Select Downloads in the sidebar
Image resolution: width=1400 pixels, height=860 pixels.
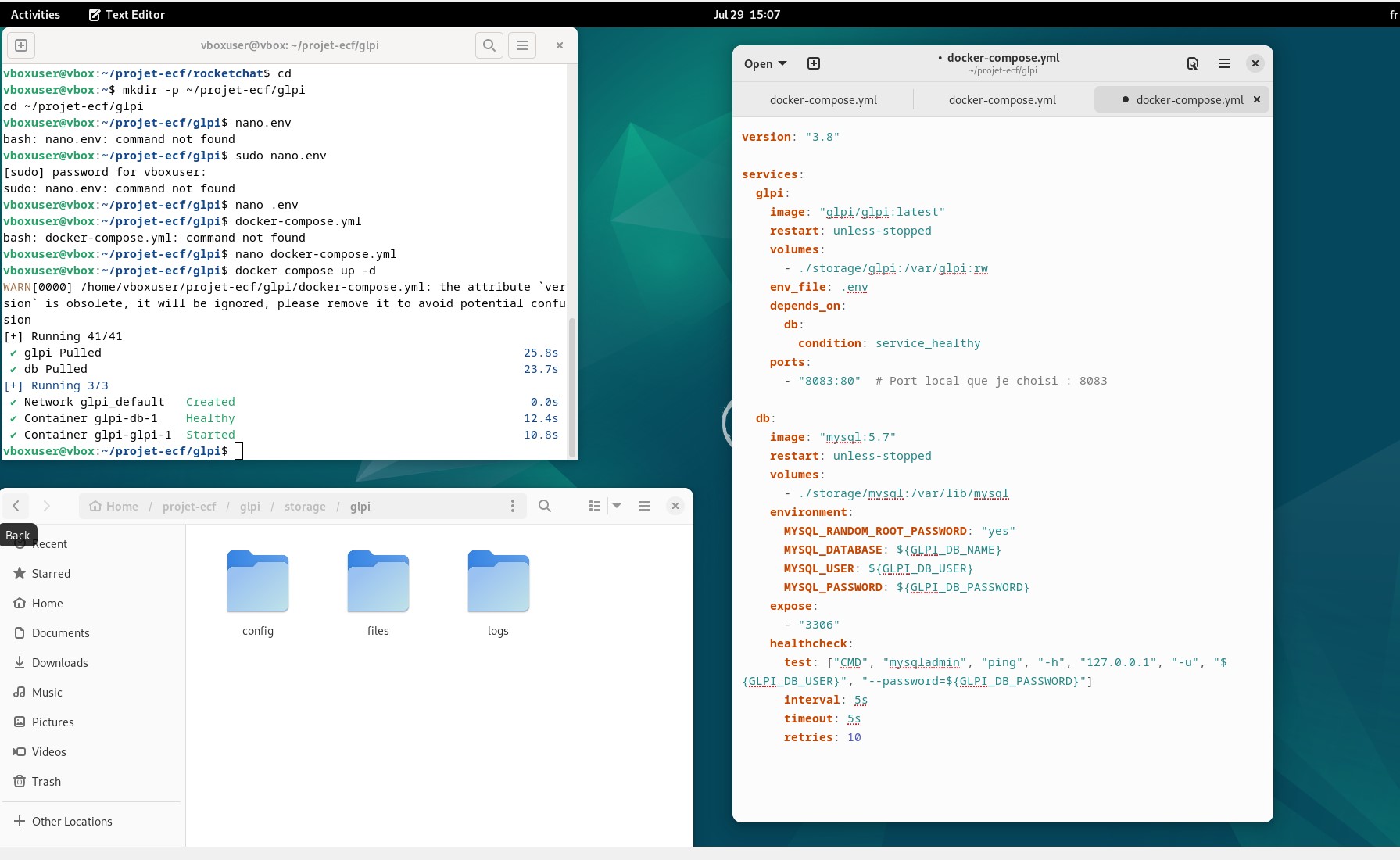point(60,662)
